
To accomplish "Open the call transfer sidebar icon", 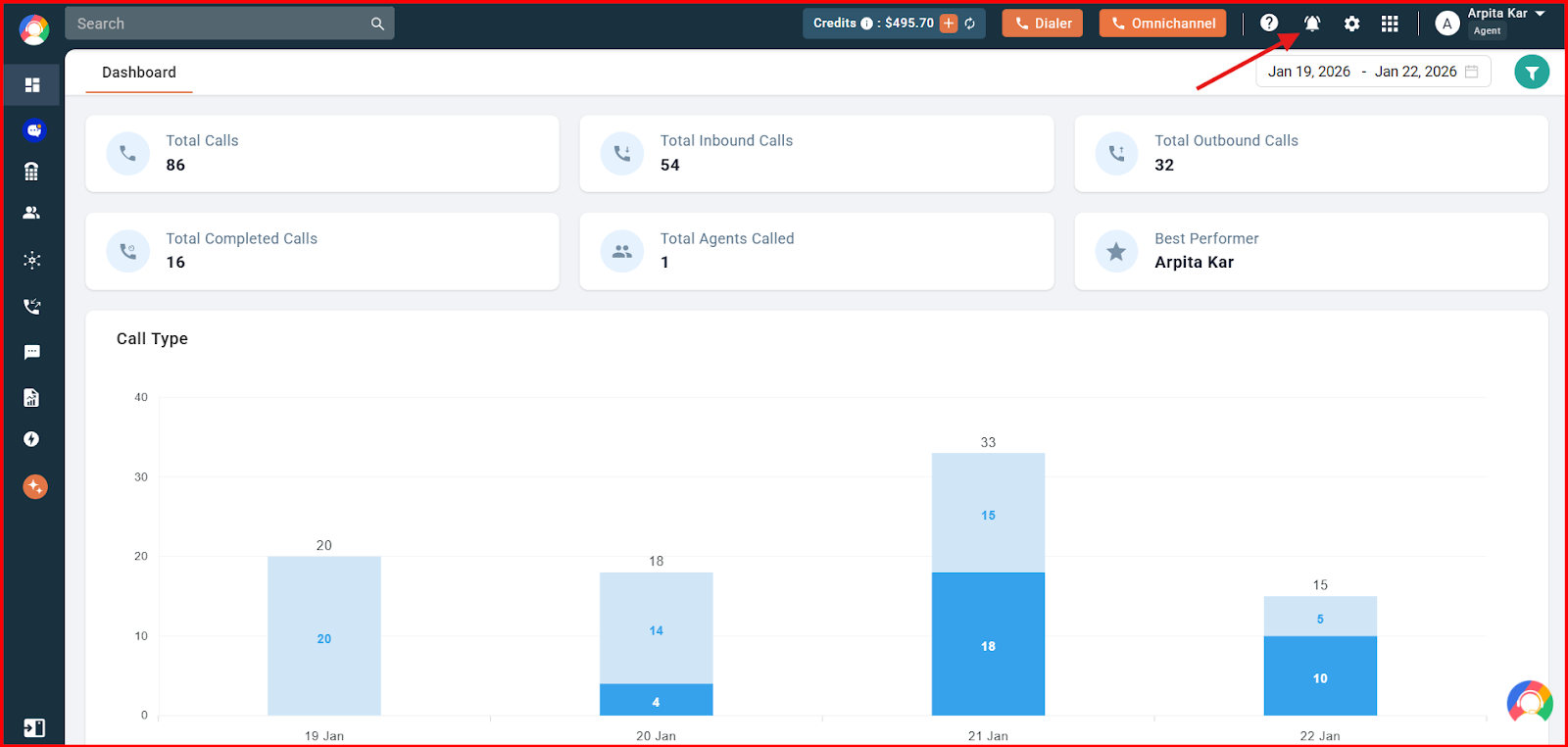I will (32, 306).
